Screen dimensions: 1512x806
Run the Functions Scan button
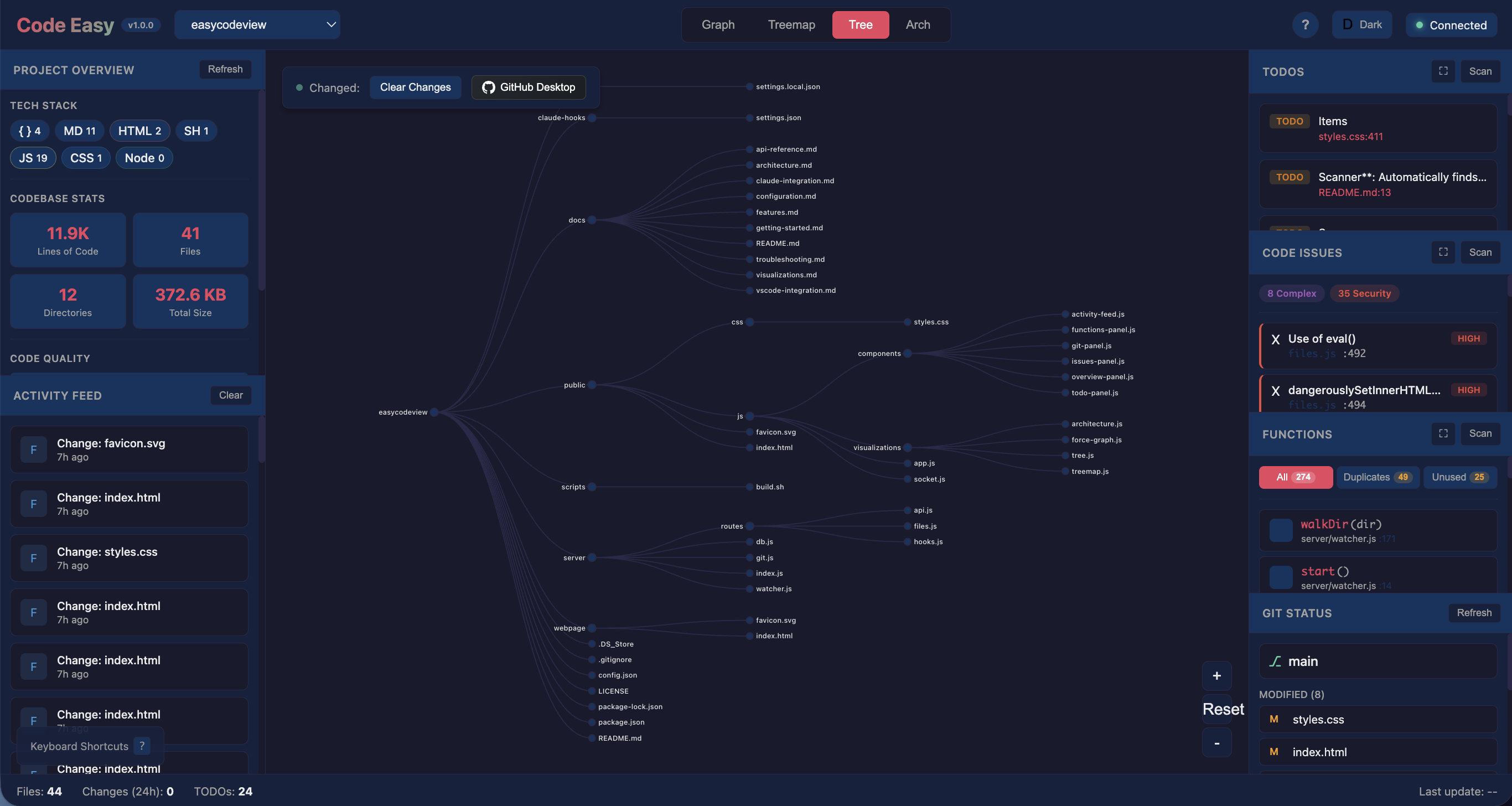point(1480,434)
